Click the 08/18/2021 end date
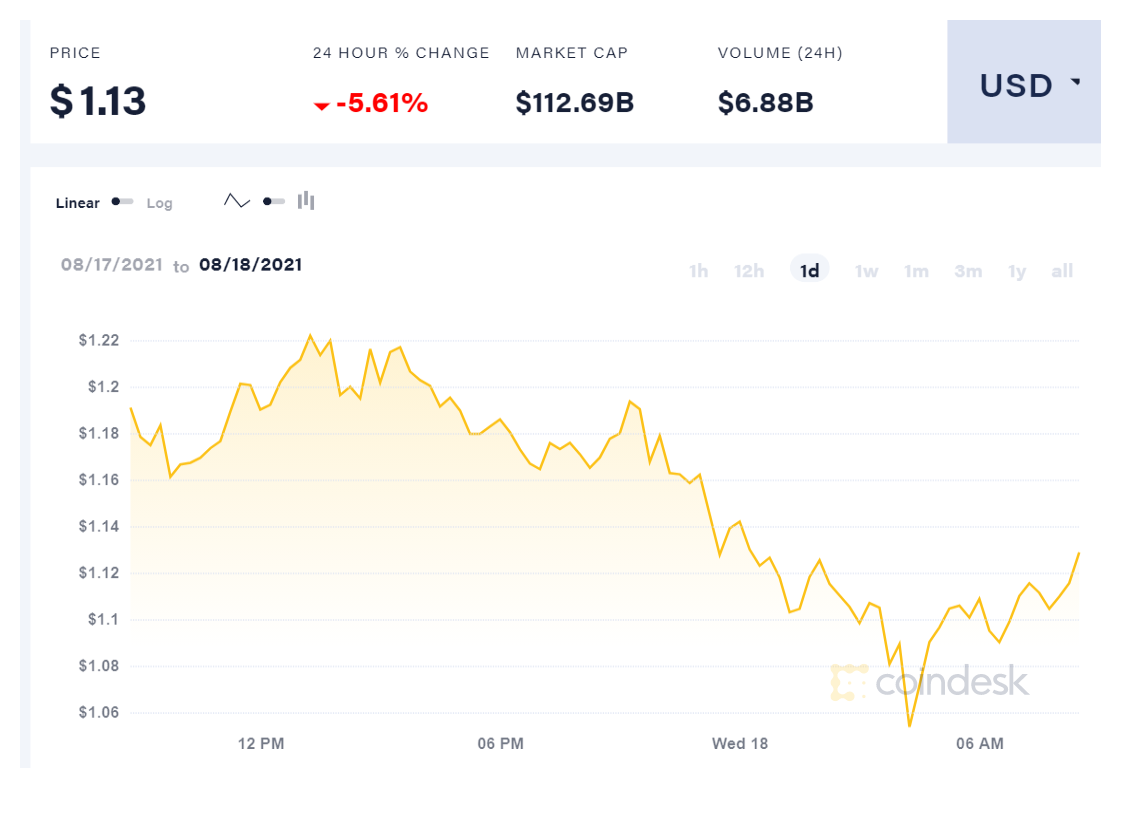The height and width of the screenshot is (828, 1121). pos(250,265)
